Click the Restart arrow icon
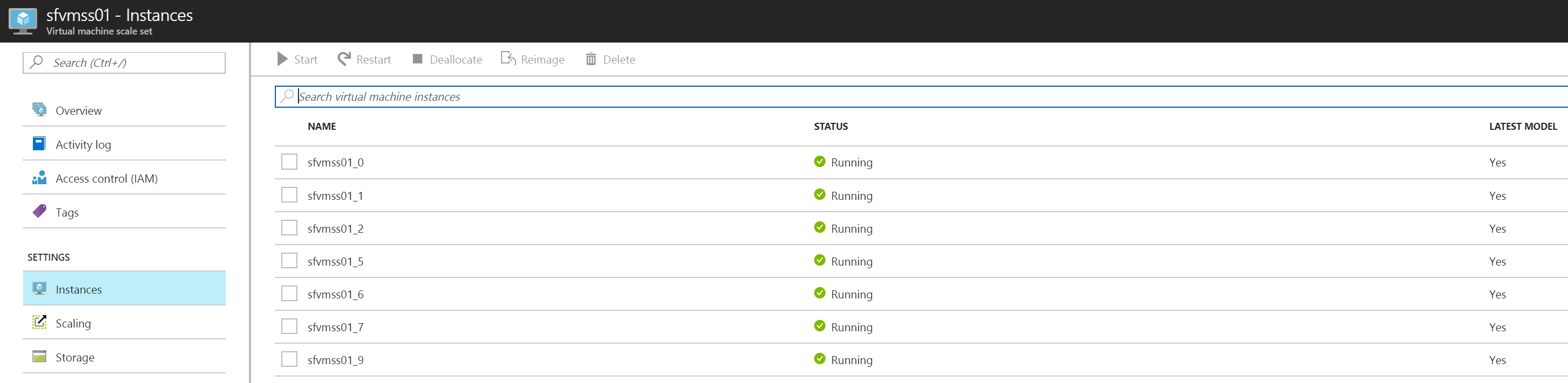 point(344,59)
